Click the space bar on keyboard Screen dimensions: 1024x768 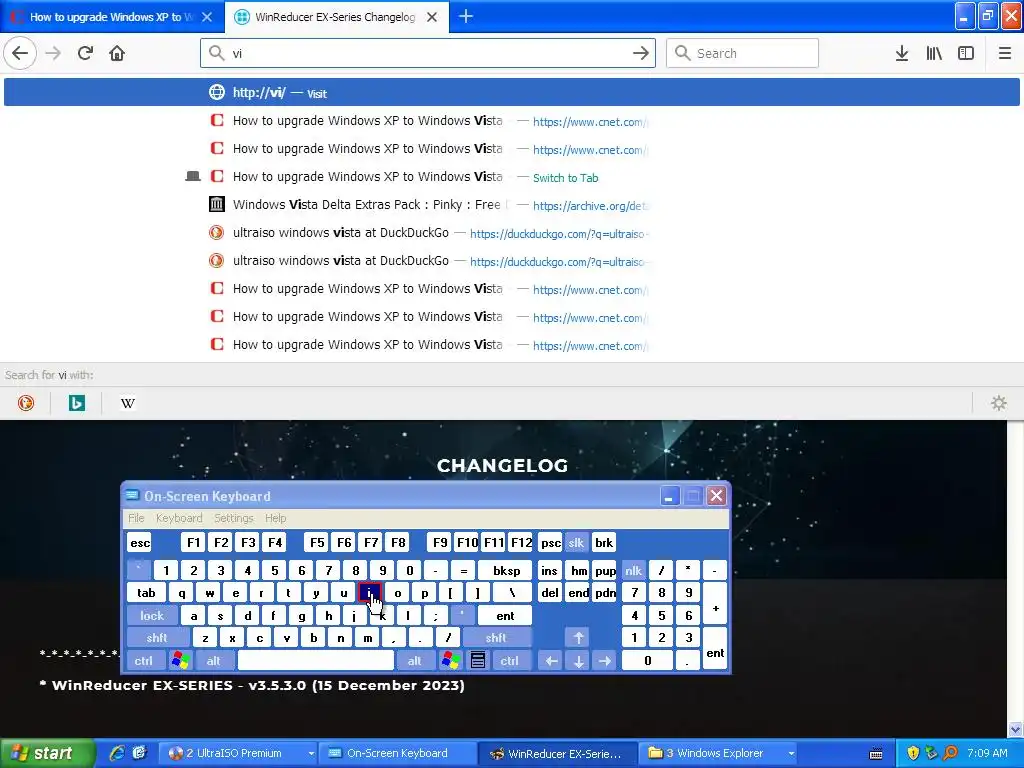coord(316,661)
